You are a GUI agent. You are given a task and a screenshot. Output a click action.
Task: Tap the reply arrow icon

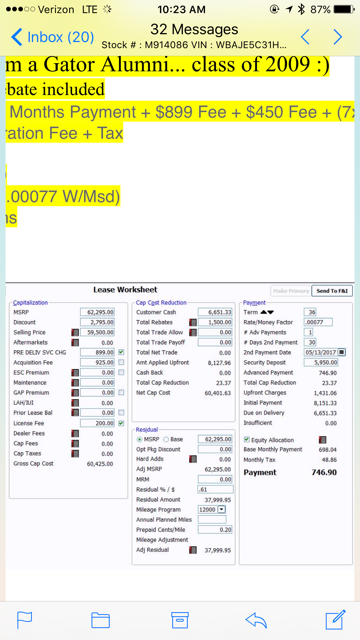pos(256,620)
